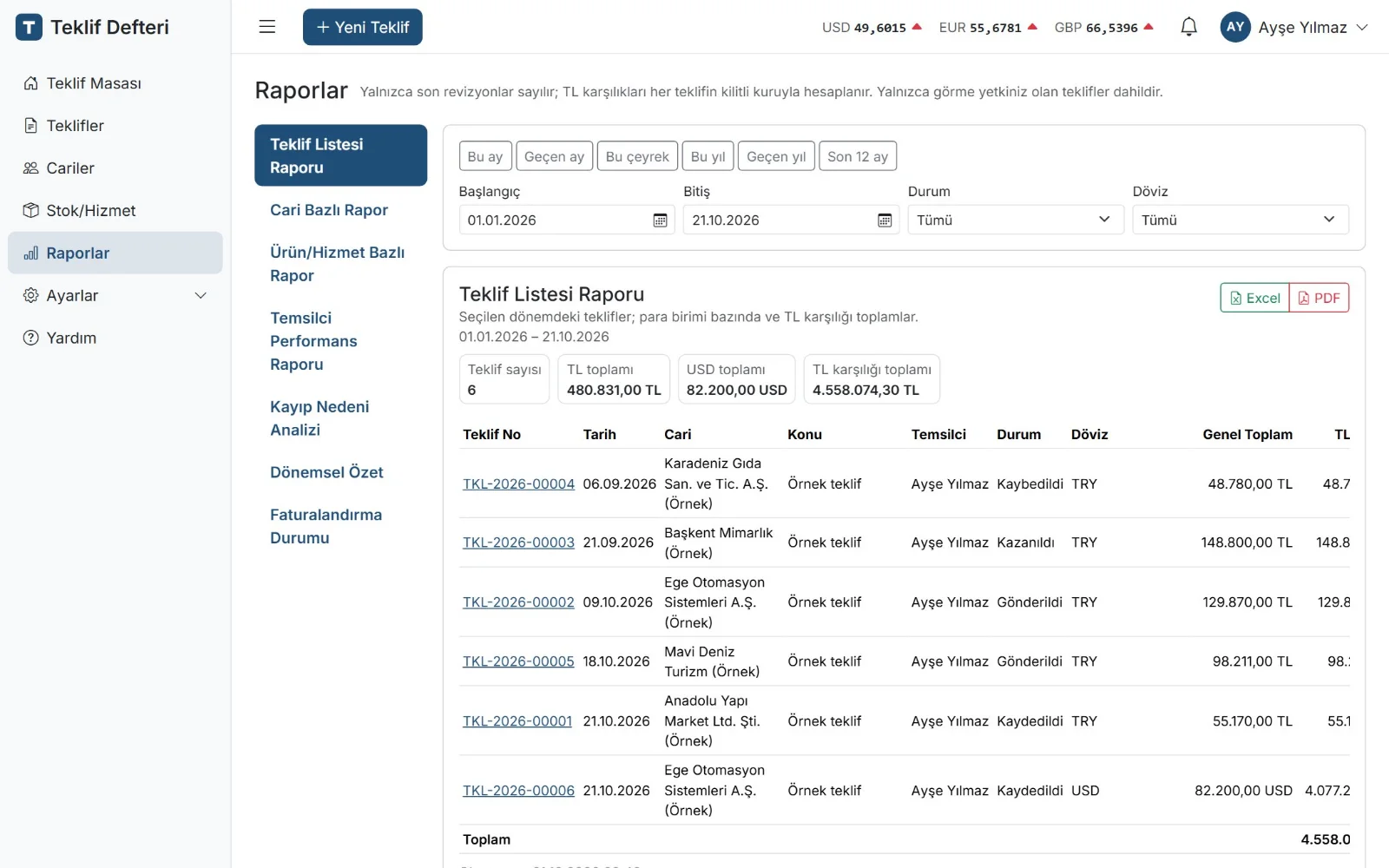Export the report to Excel
Screen dimensions: 1389x868
pyautogui.click(x=1254, y=298)
